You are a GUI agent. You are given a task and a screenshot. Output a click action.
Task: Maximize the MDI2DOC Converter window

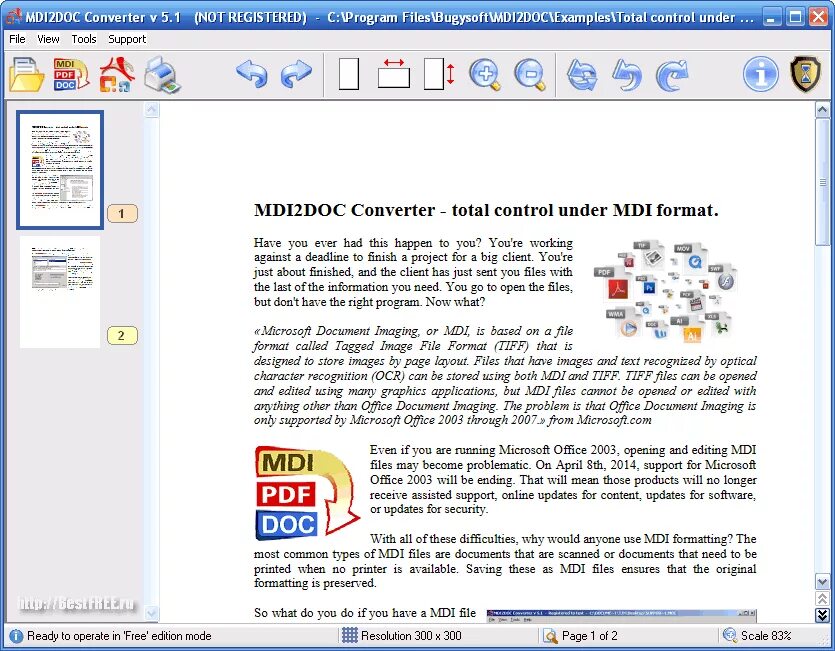[795, 17]
